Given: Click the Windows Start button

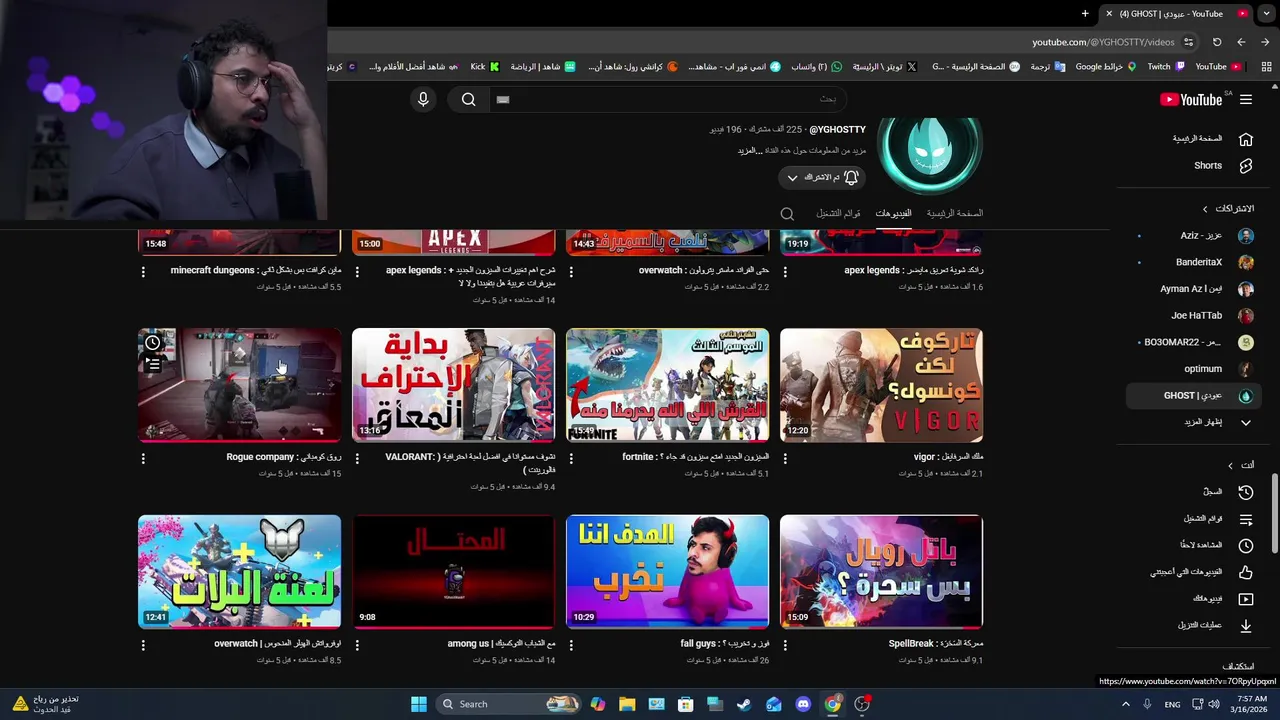Looking at the screenshot, I should pos(419,704).
